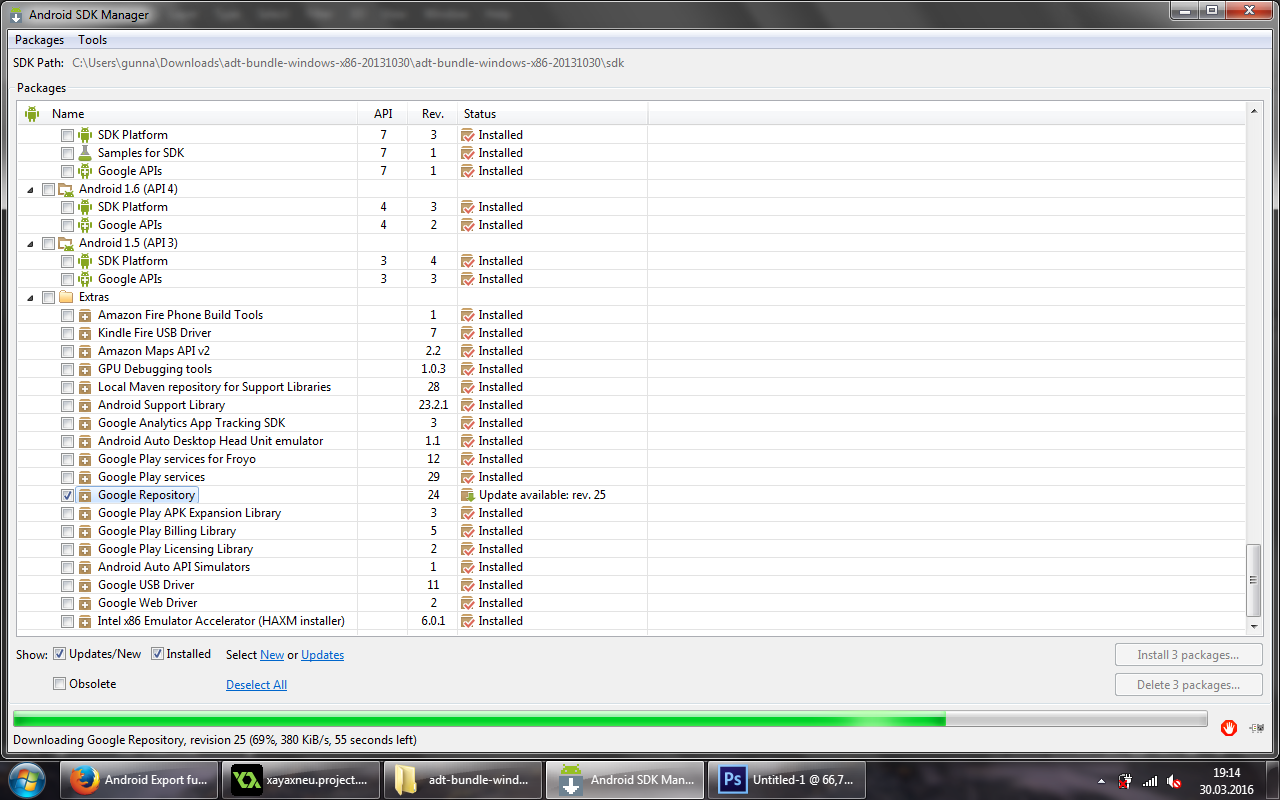Click the Android icon in the Name header
The image size is (1280, 800).
(x=32, y=114)
